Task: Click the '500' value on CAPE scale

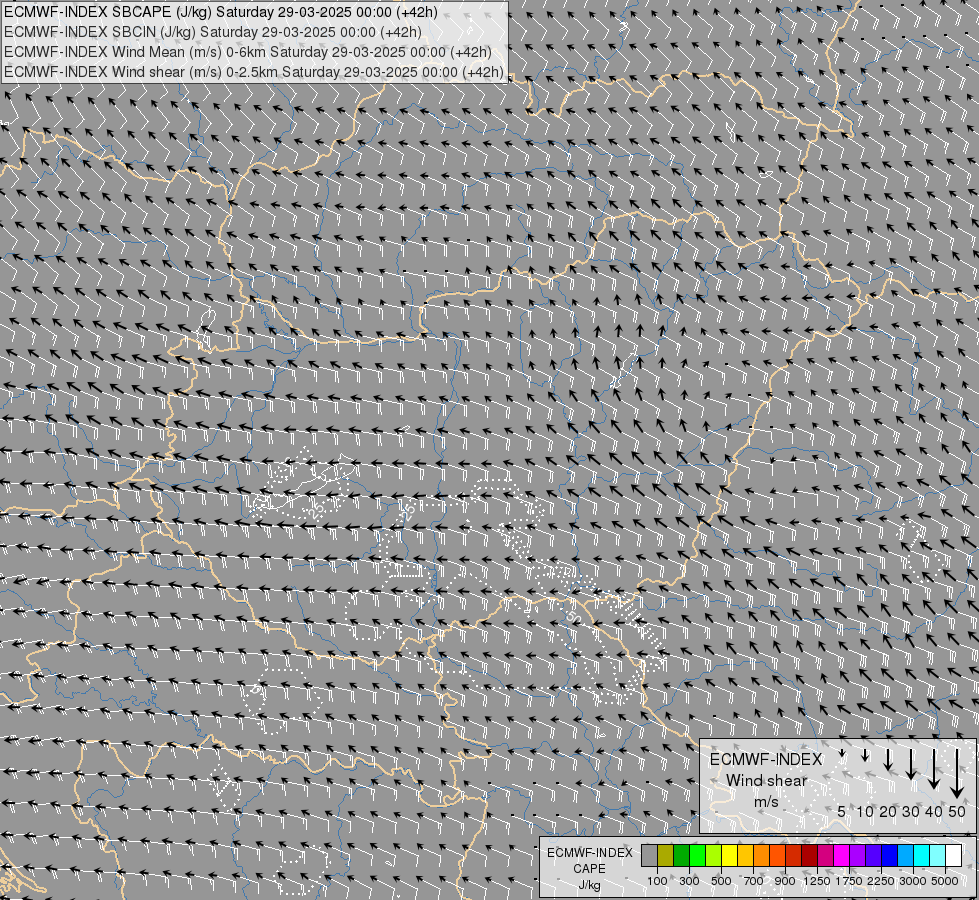Action: coord(721,881)
